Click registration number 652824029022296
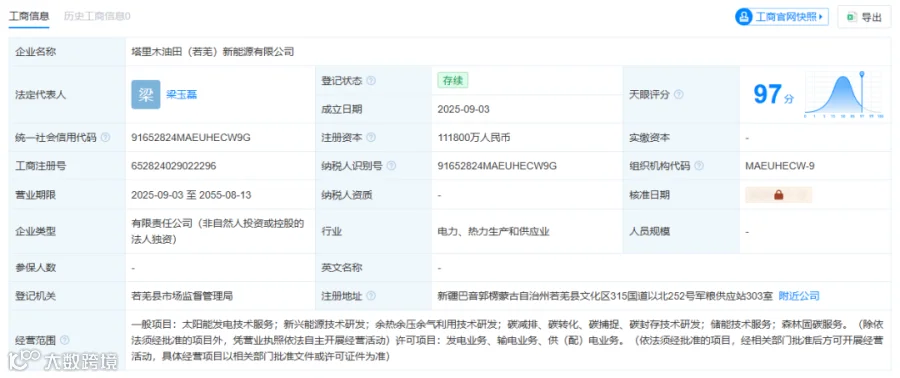Screen dimensions: 900x378 174,166
